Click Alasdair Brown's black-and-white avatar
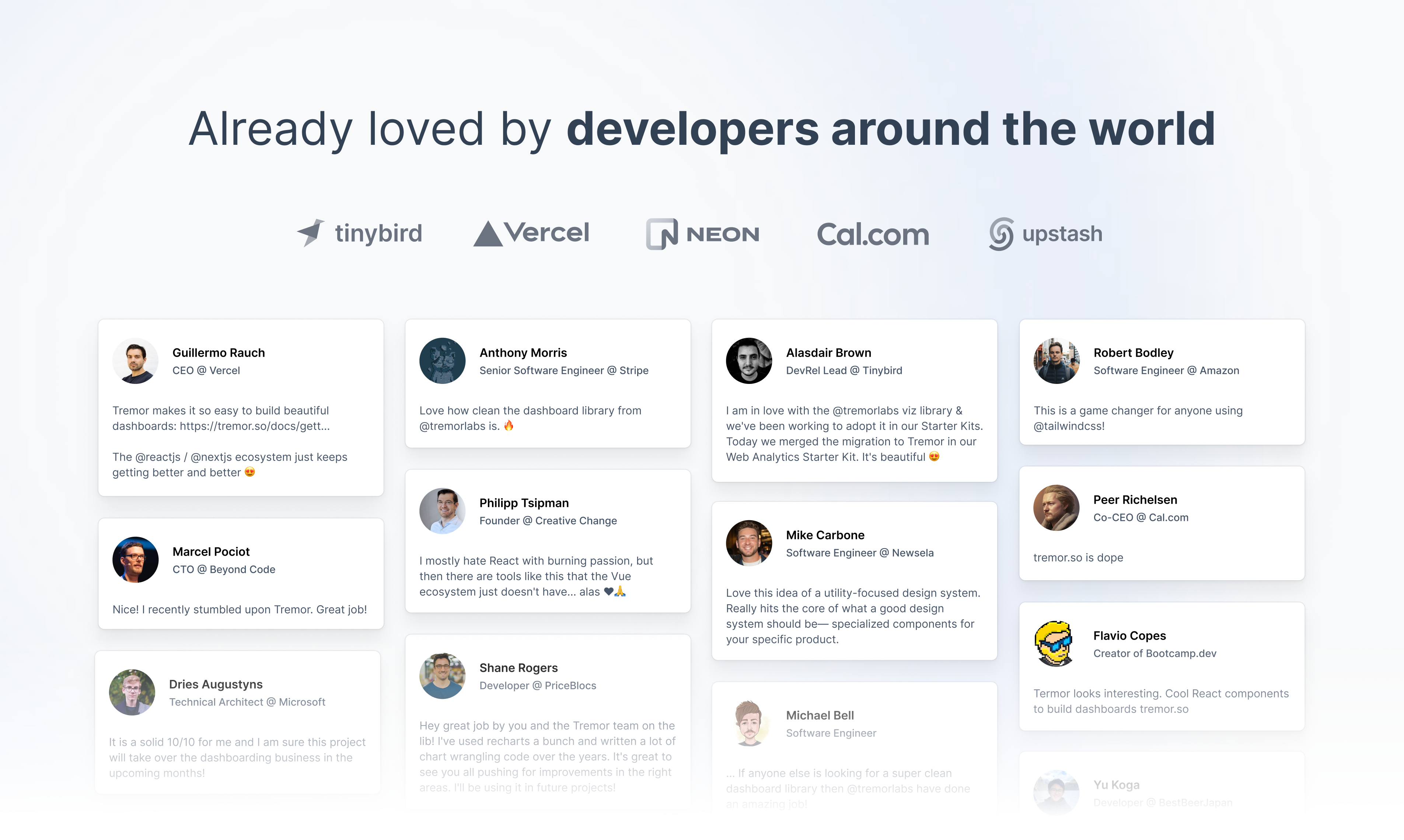This screenshot has height=840, width=1404. click(749, 361)
